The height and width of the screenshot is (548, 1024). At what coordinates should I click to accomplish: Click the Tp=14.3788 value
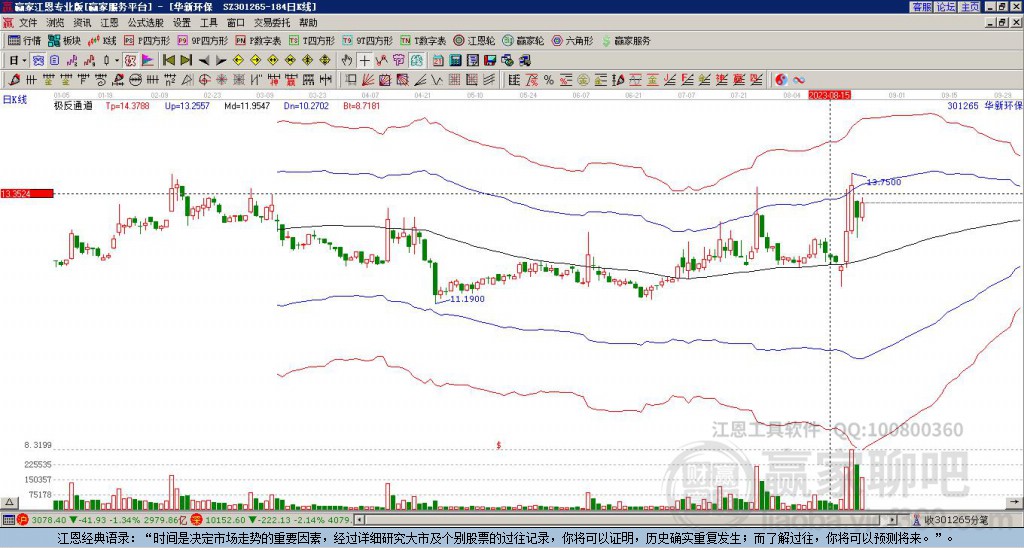click(127, 105)
